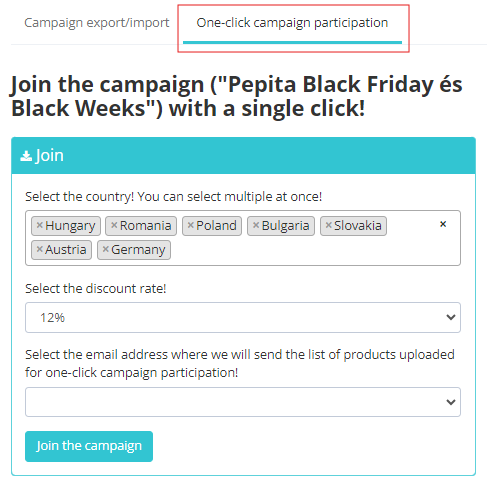Remove Poland tag via its x icon

(190, 225)
